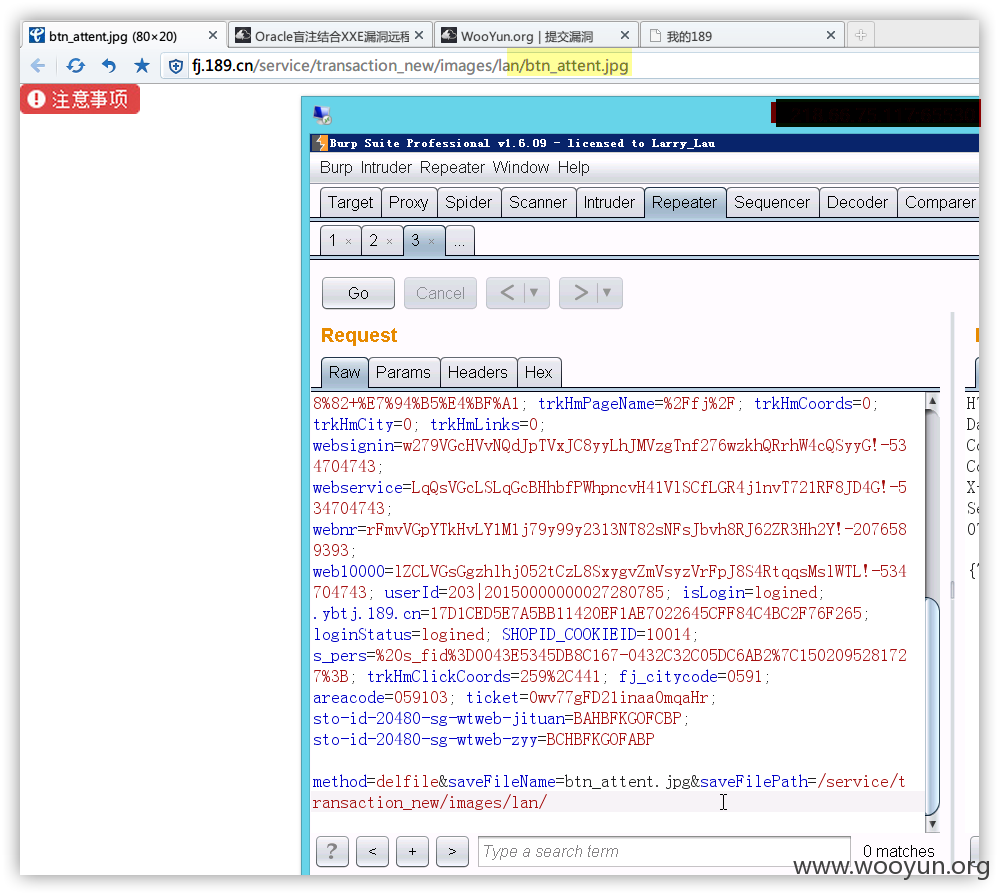Screen dimensions: 999x895
Task: Switch to the Spider tool tab
Action: pos(468,203)
